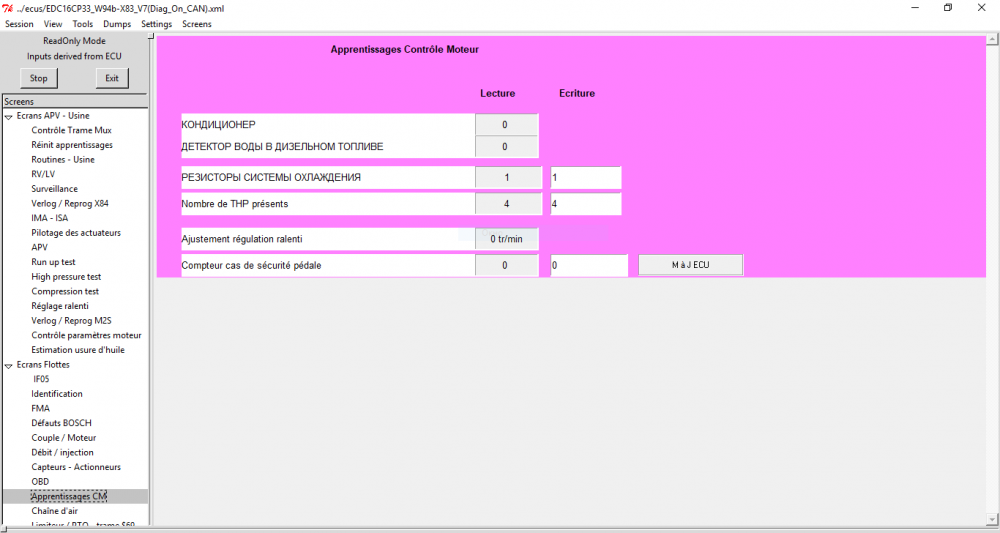Click КОНДИЦИОНЕР read value

(x=506, y=124)
